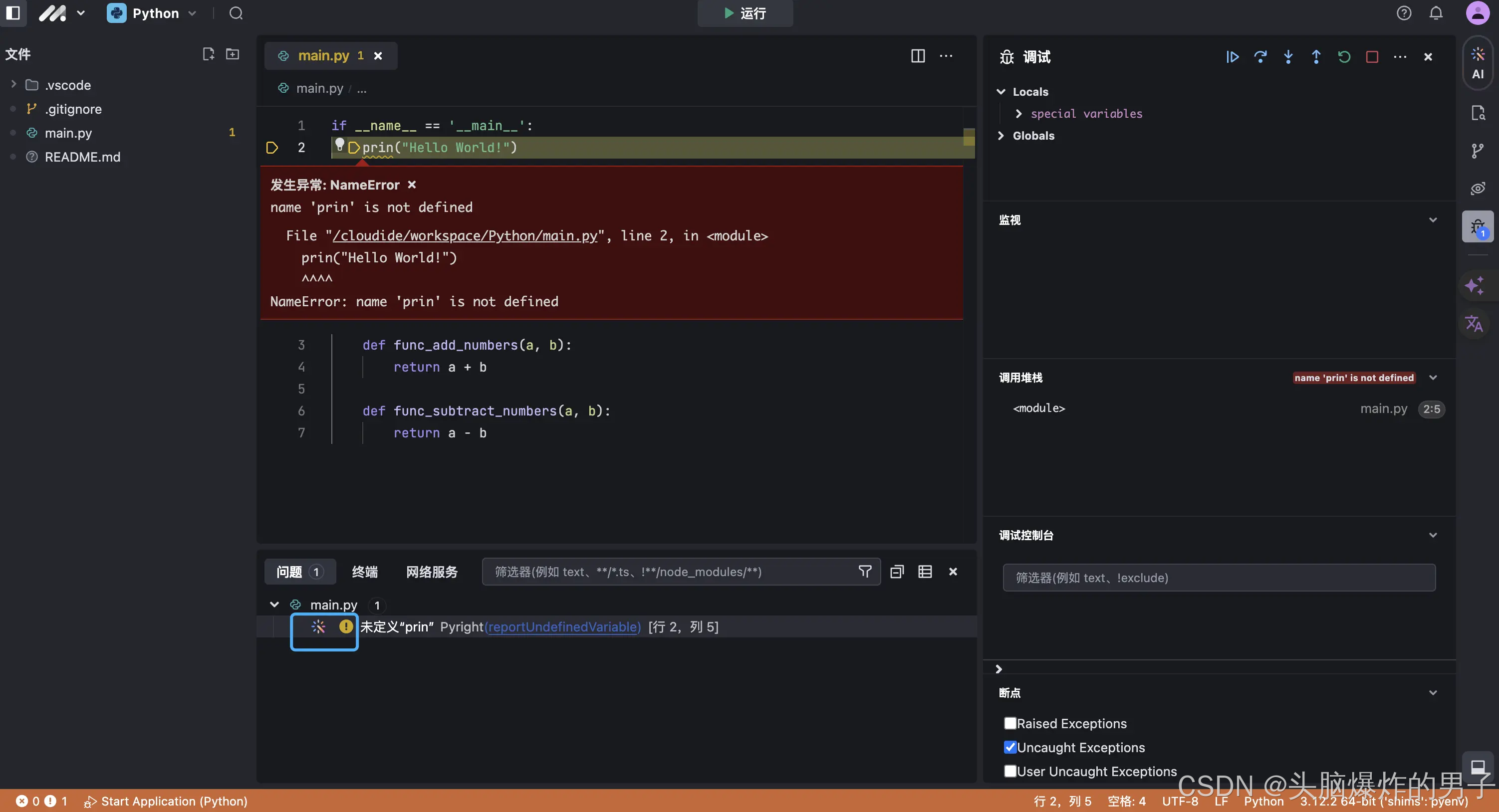Click the Restart debug session icon
Viewport: 1499px width, 812px height.
pos(1344,57)
